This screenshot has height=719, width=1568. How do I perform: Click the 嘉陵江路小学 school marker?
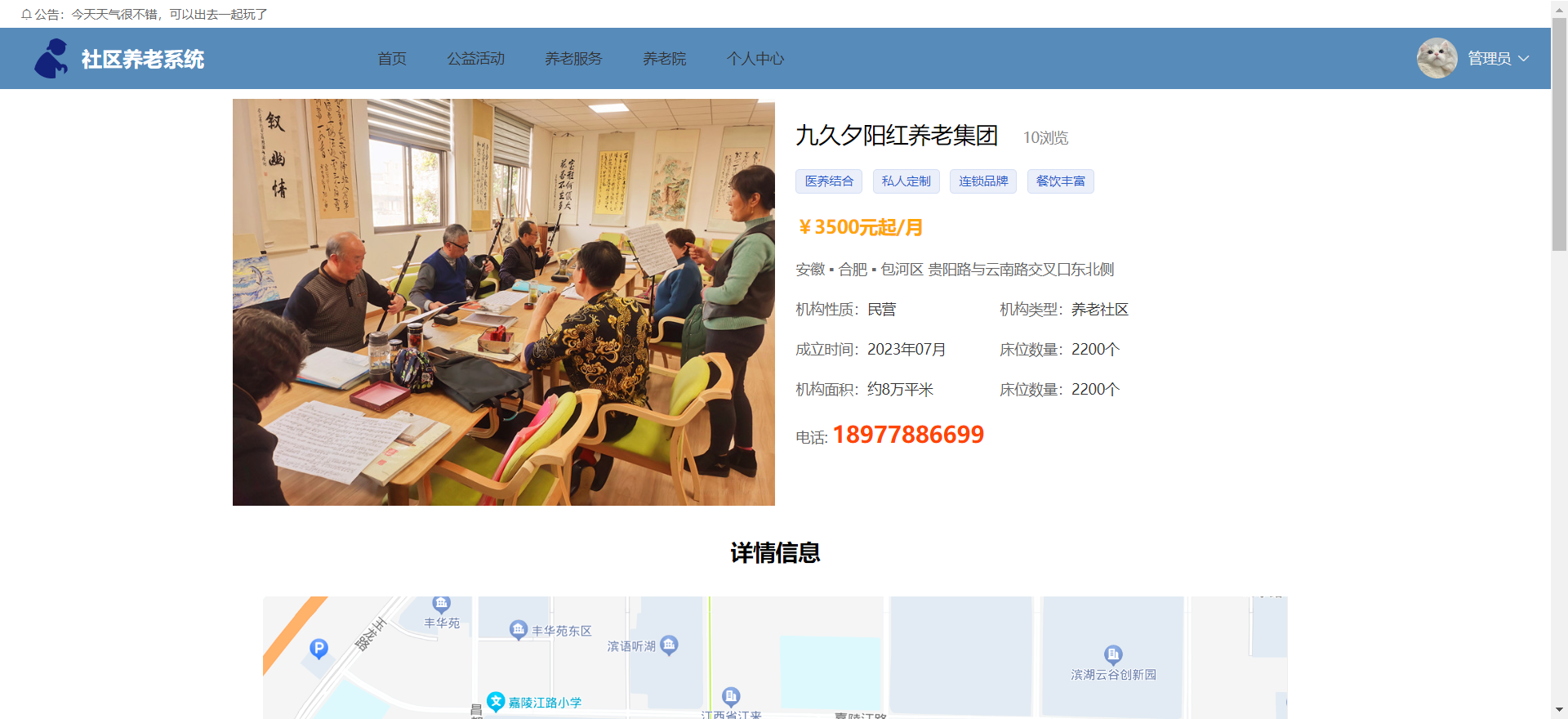(496, 702)
